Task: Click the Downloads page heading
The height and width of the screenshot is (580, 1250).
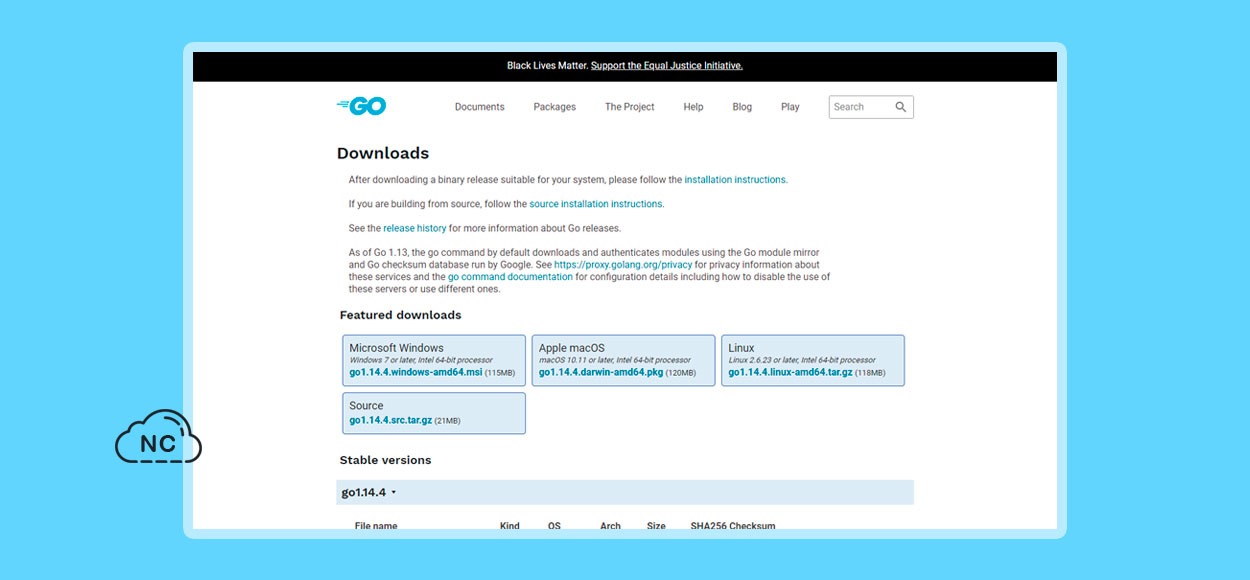Action: [x=383, y=153]
